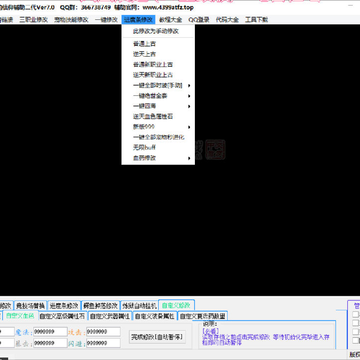Choose 逆天血色落地石 menu entry
The image size is (360, 360).
(x=158, y=117)
